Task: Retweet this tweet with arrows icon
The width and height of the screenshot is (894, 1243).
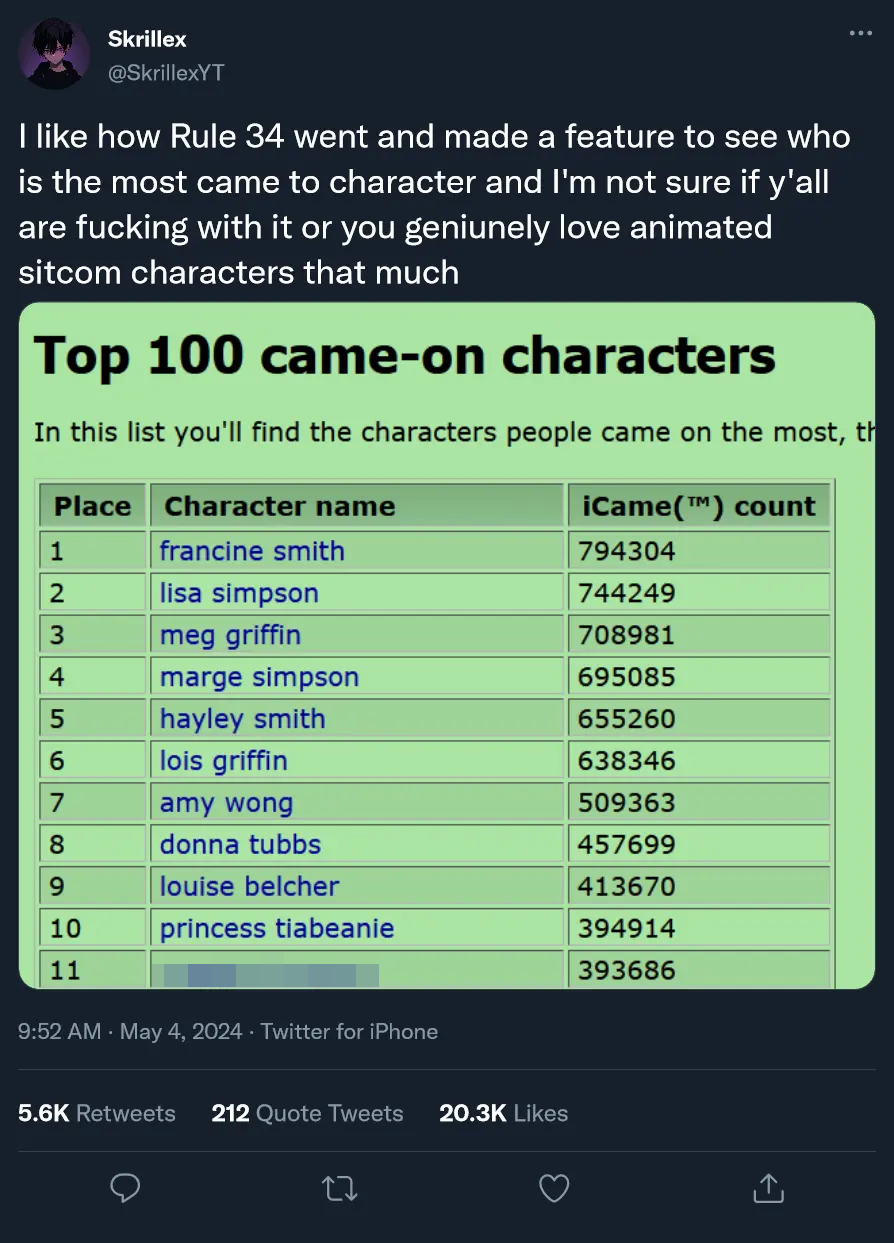Action: click(340, 1187)
